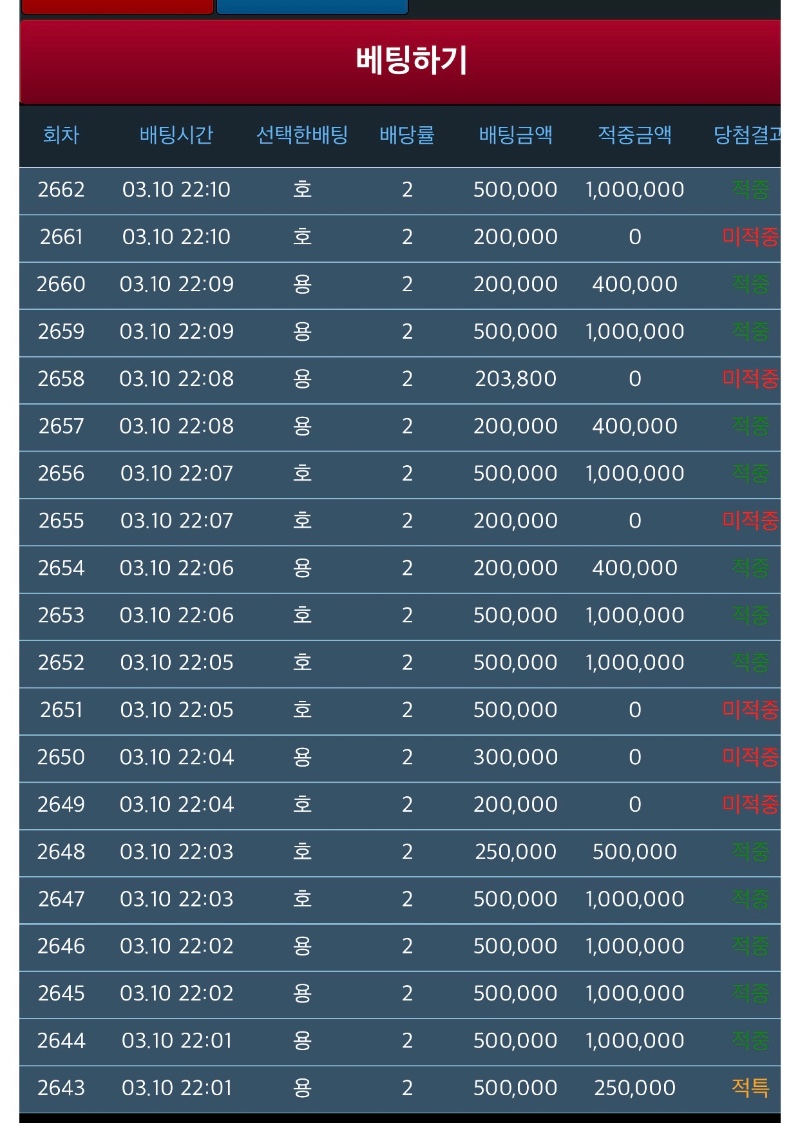
Task: Click the 미적중 result for round 2661
Action: click(750, 237)
